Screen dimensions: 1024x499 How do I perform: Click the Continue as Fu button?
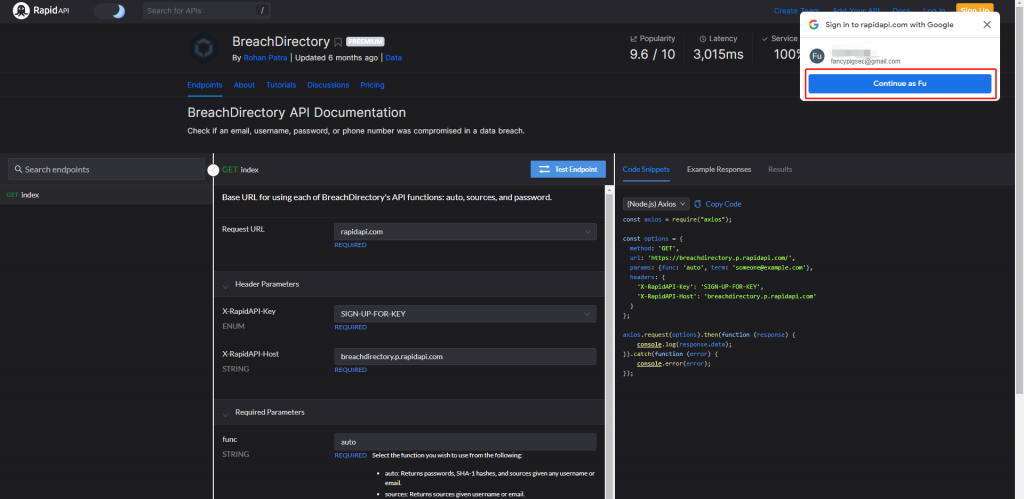899,85
